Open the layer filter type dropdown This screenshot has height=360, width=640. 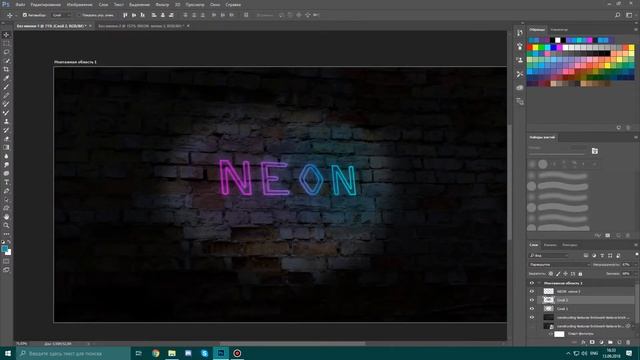(549, 256)
